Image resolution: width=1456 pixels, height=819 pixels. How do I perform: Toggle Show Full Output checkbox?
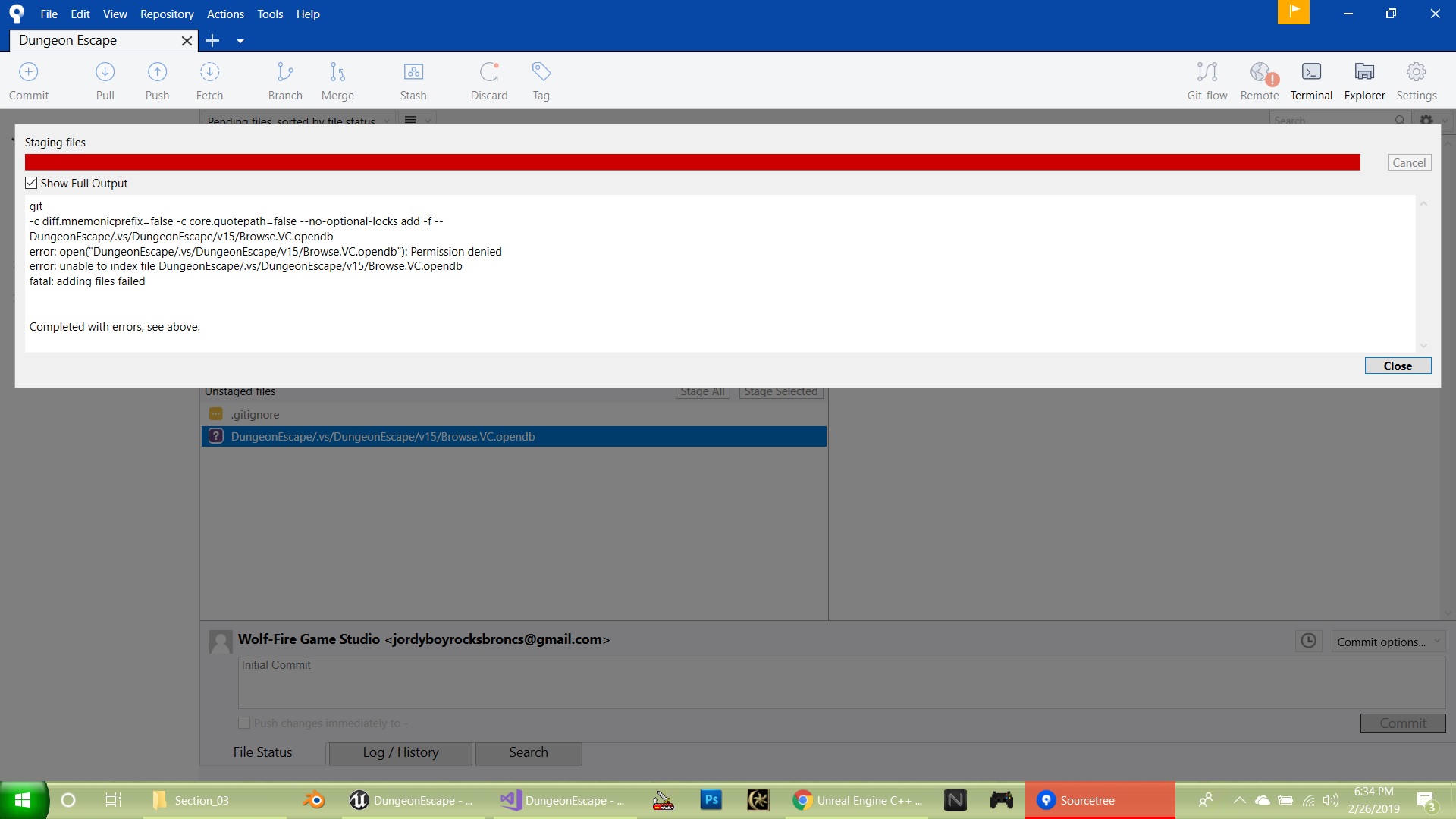31,183
